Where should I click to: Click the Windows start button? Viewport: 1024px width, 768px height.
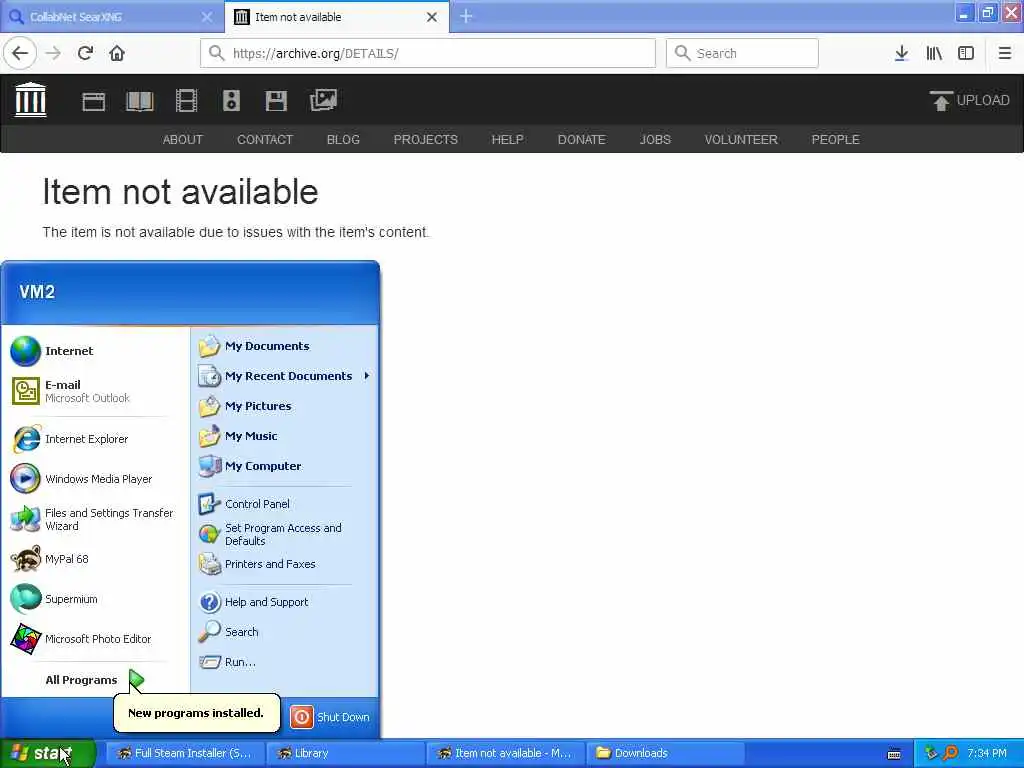(48, 753)
